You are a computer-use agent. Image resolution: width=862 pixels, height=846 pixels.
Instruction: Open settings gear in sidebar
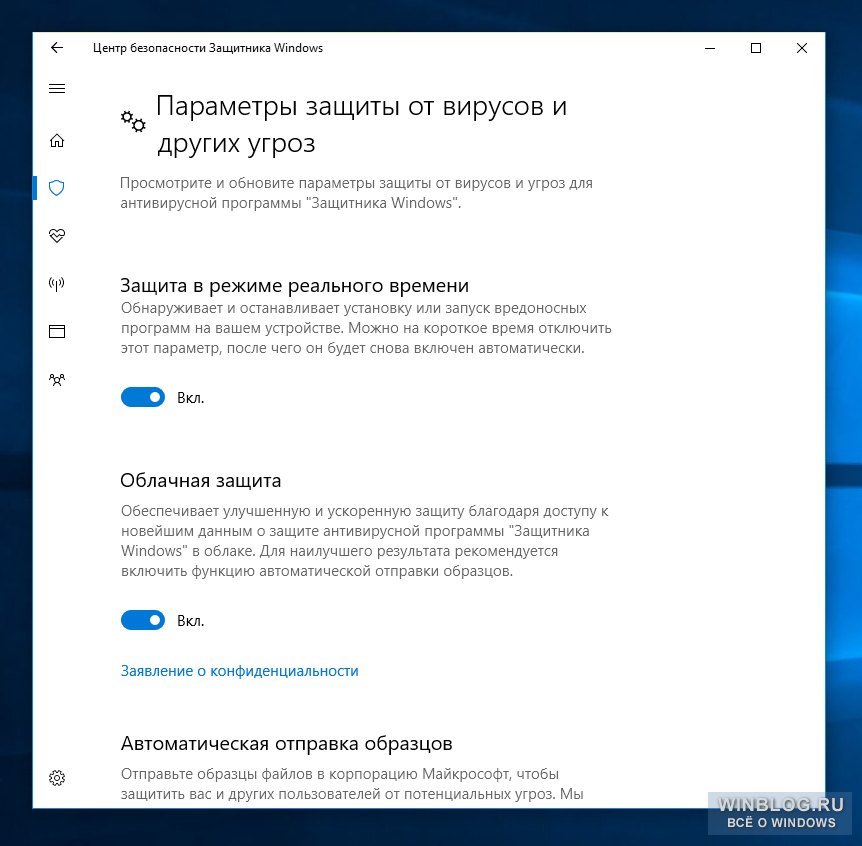(x=57, y=778)
